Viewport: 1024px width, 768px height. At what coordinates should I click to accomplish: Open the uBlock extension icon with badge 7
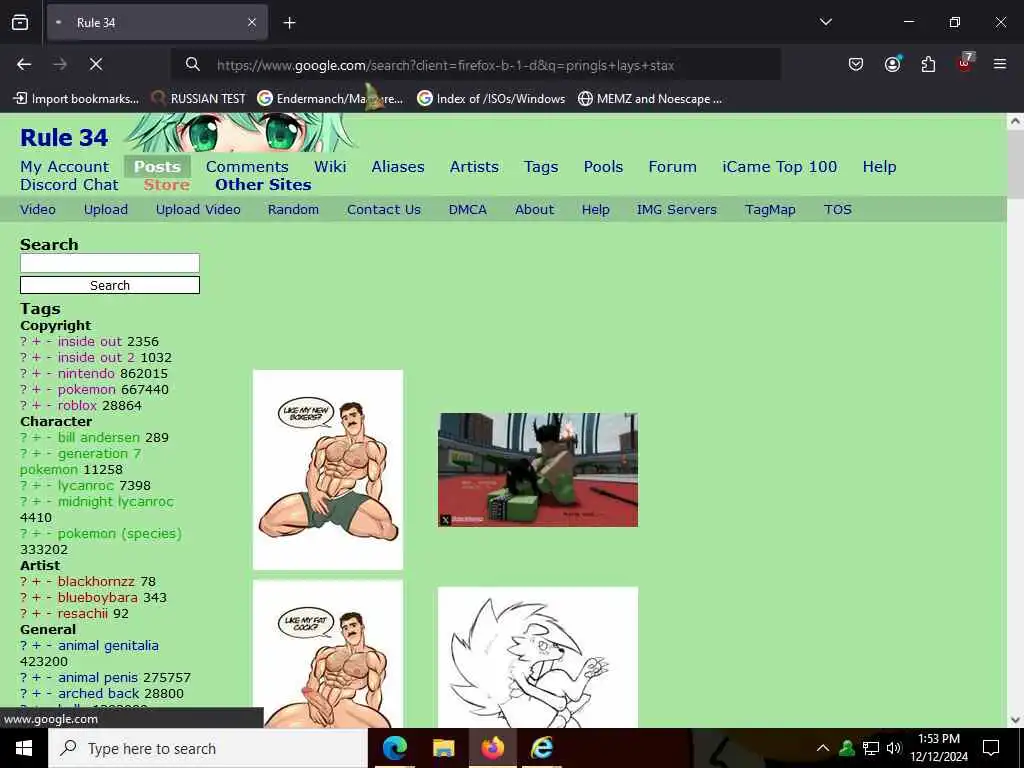(965, 63)
